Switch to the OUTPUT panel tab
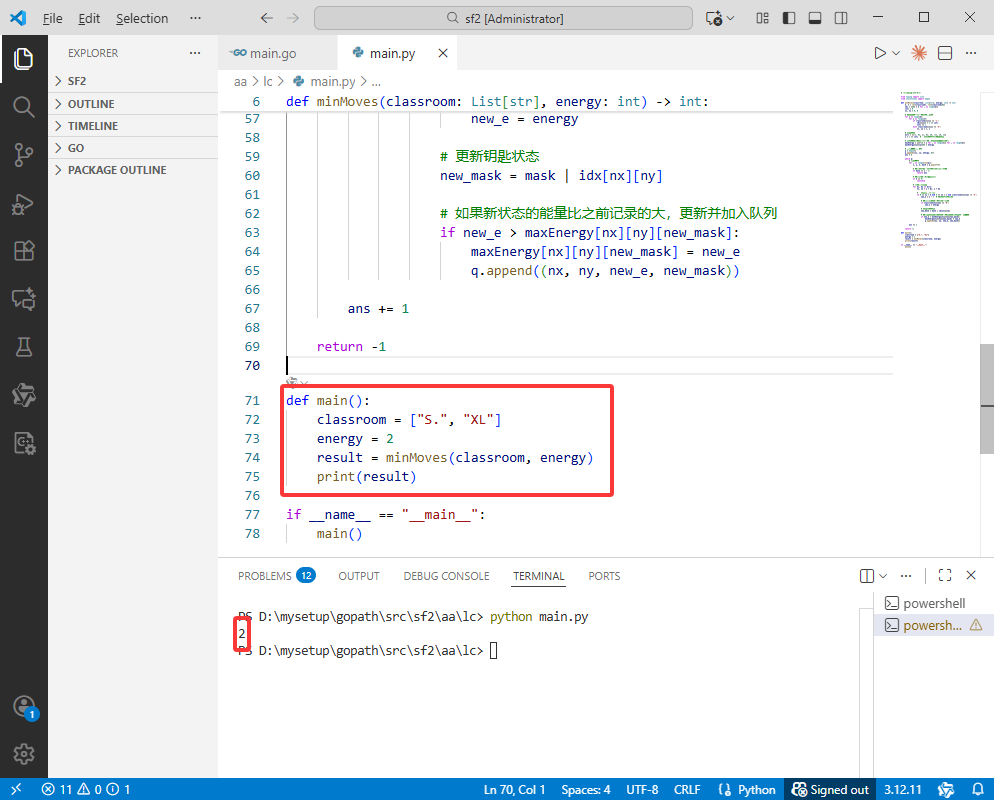The image size is (994, 800). click(359, 576)
